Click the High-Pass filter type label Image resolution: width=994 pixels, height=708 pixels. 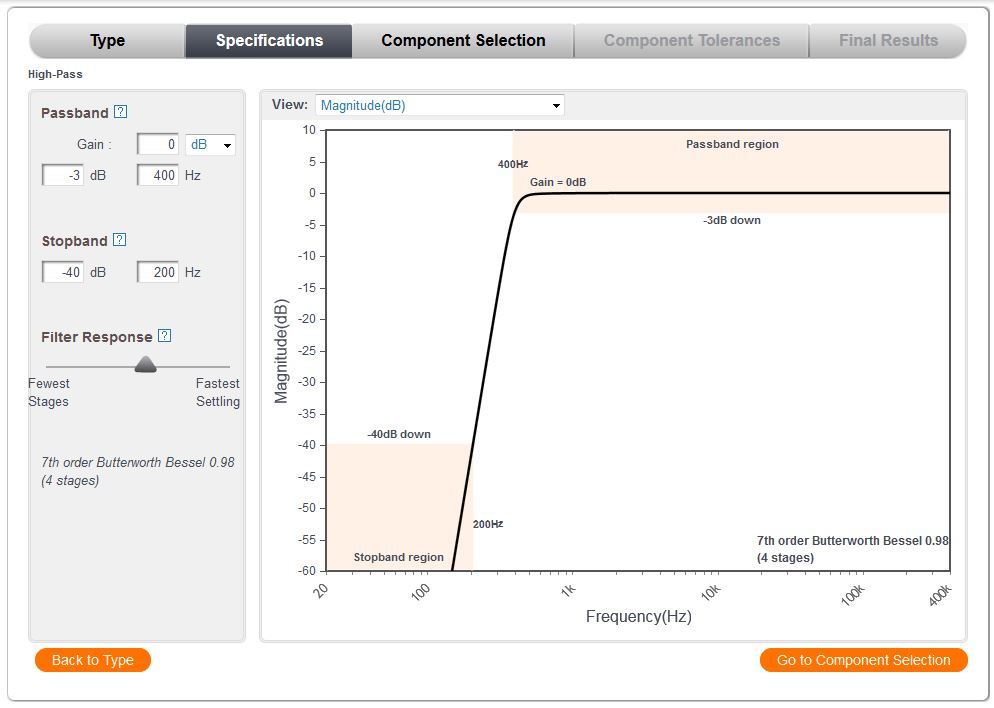55,74
